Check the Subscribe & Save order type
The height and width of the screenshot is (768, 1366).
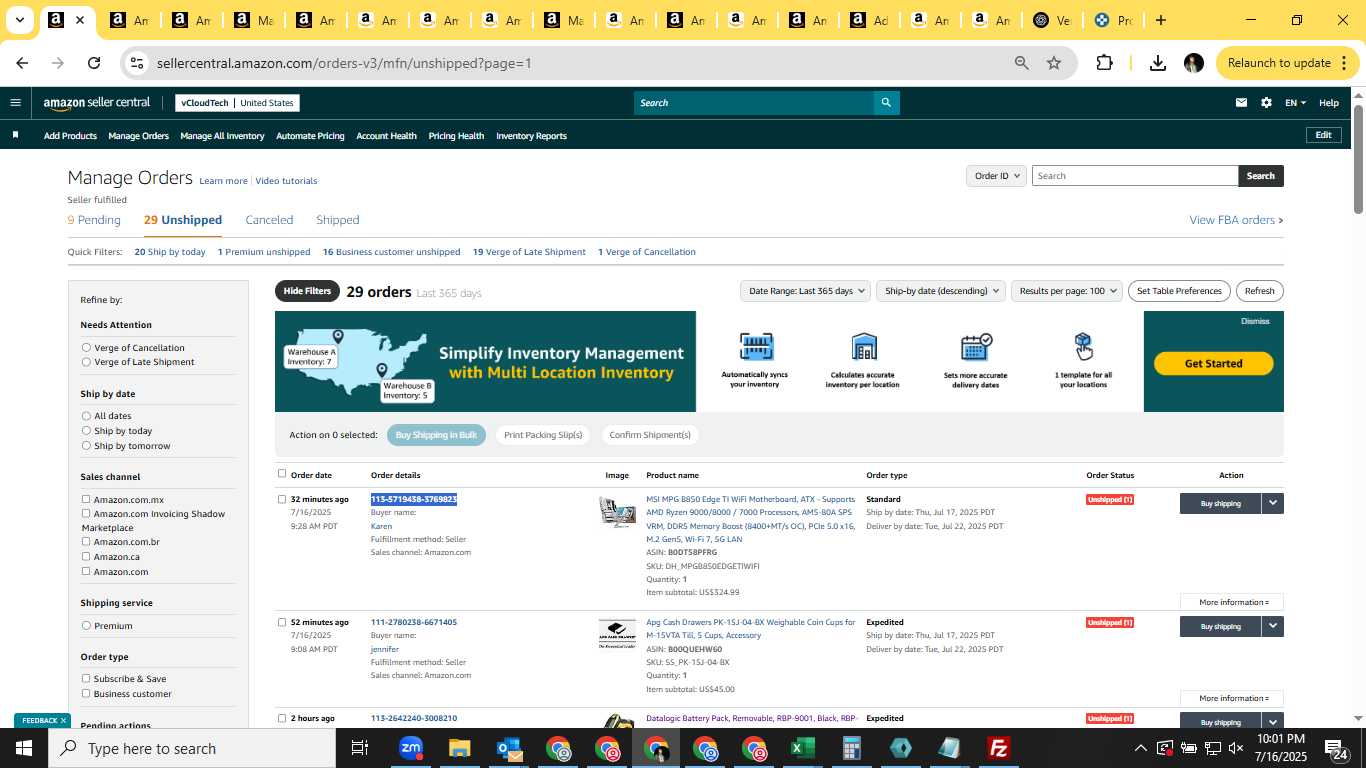pos(86,678)
